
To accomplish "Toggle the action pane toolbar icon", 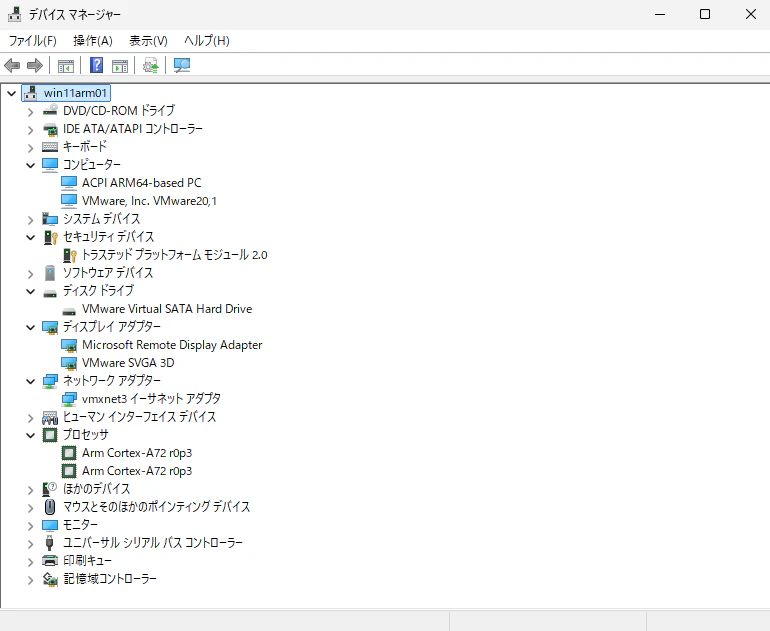I will click(120, 65).
